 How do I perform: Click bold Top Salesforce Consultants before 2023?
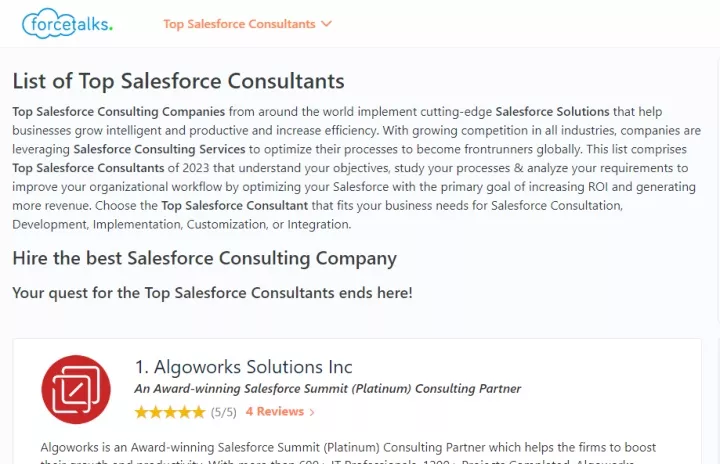tap(88, 168)
